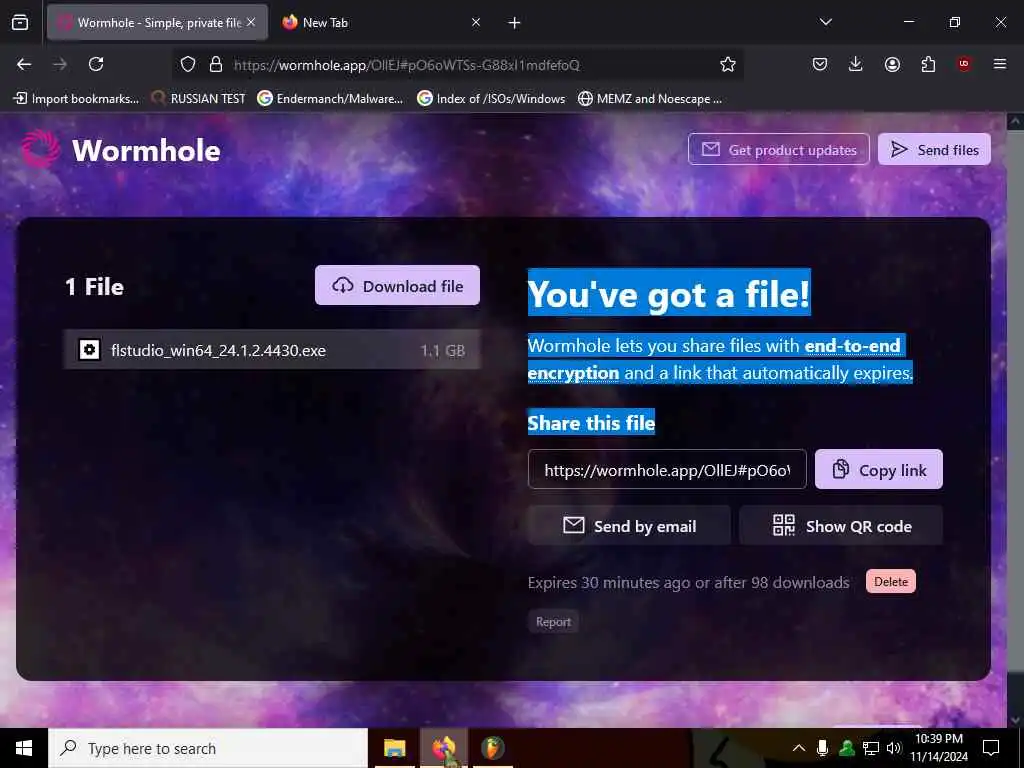Click the Download file button
Image resolution: width=1024 pixels, height=768 pixels.
(397, 285)
